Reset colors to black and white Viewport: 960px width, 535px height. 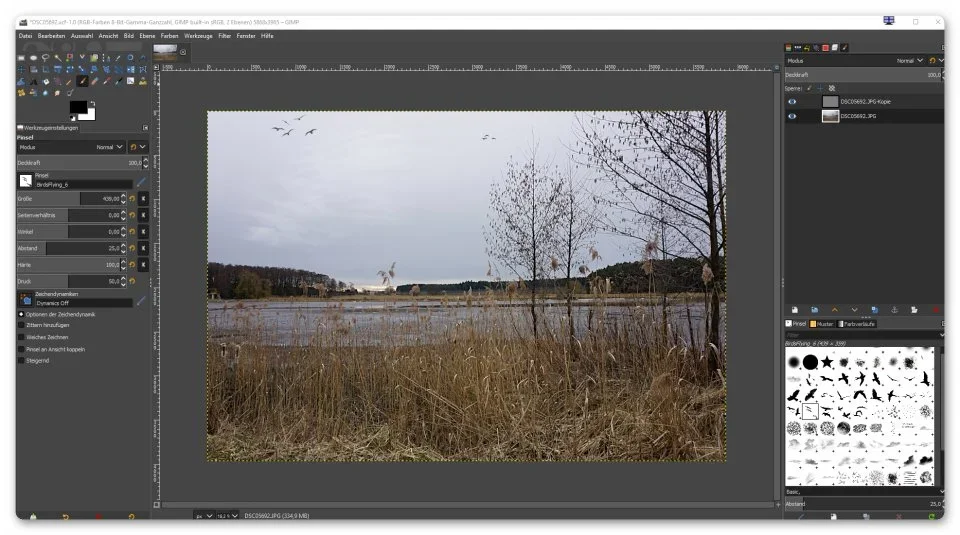pos(73,118)
